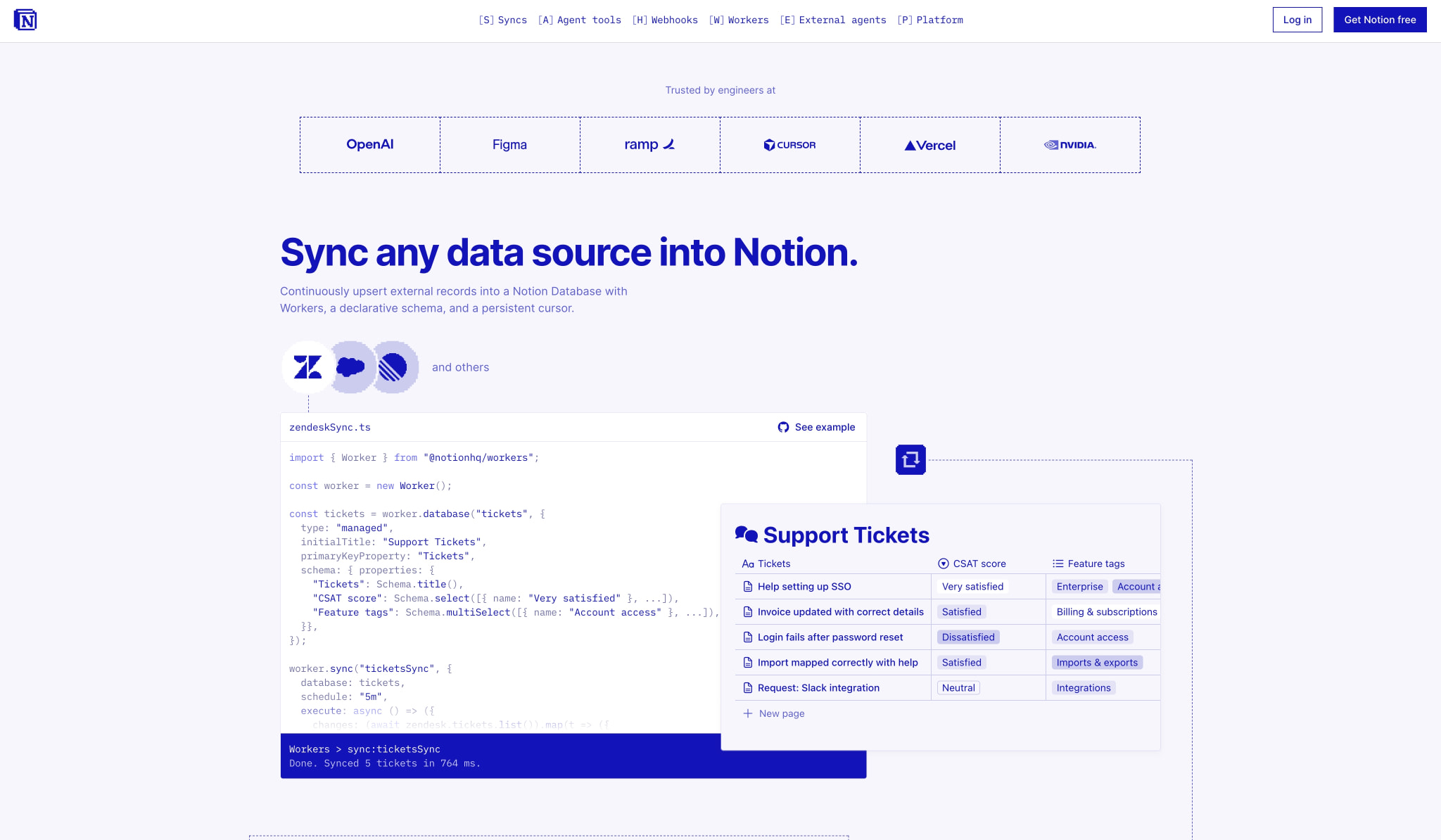Open the Zendesk integration icon
Viewport: 1441px width, 840px height.
click(x=307, y=367)
